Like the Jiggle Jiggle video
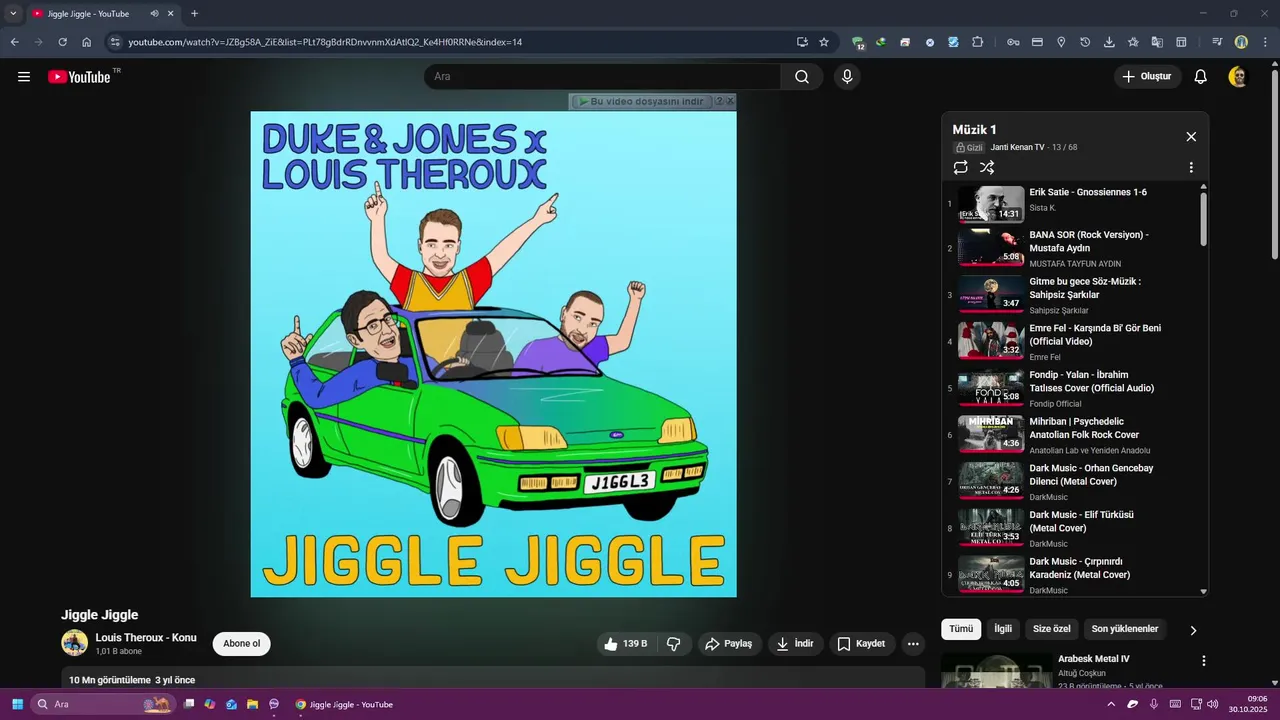Screen dimensions: 1280x720 coord(625,644)
